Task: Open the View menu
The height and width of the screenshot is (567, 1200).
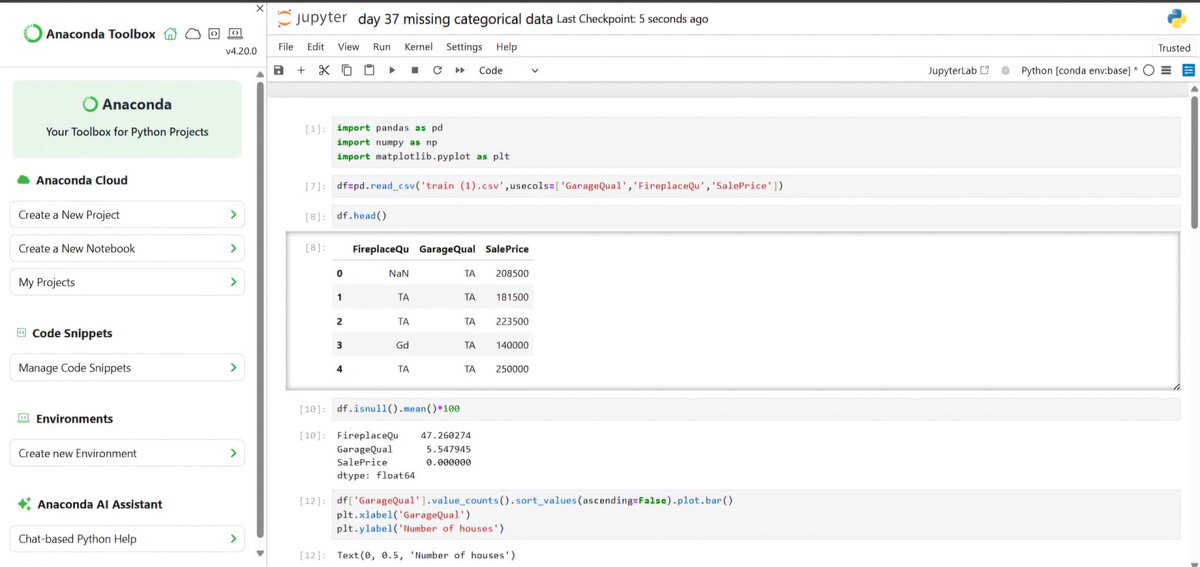Action: (349, 47)
